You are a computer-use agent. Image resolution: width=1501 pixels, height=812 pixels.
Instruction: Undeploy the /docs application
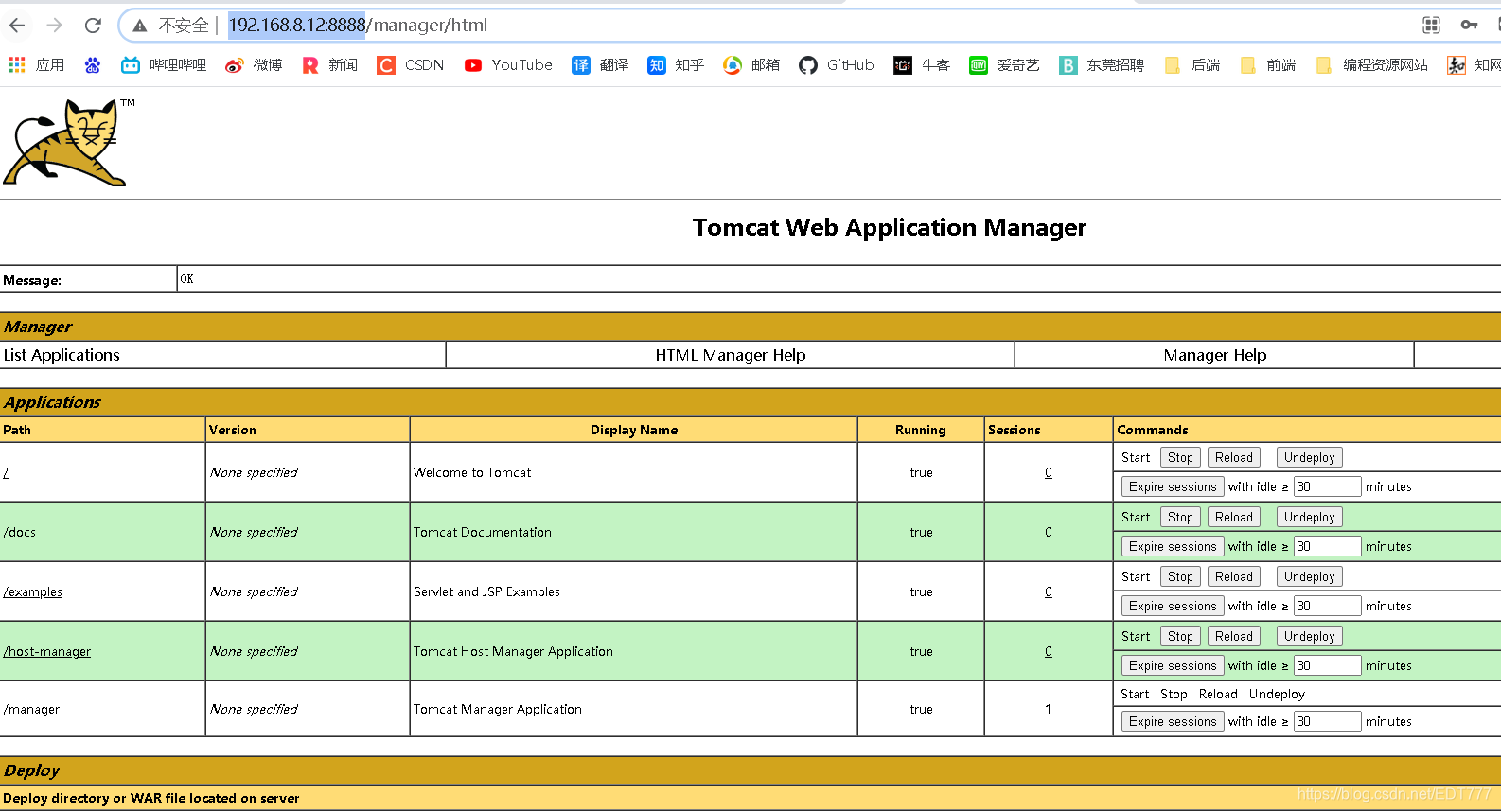pos(1310,517)
